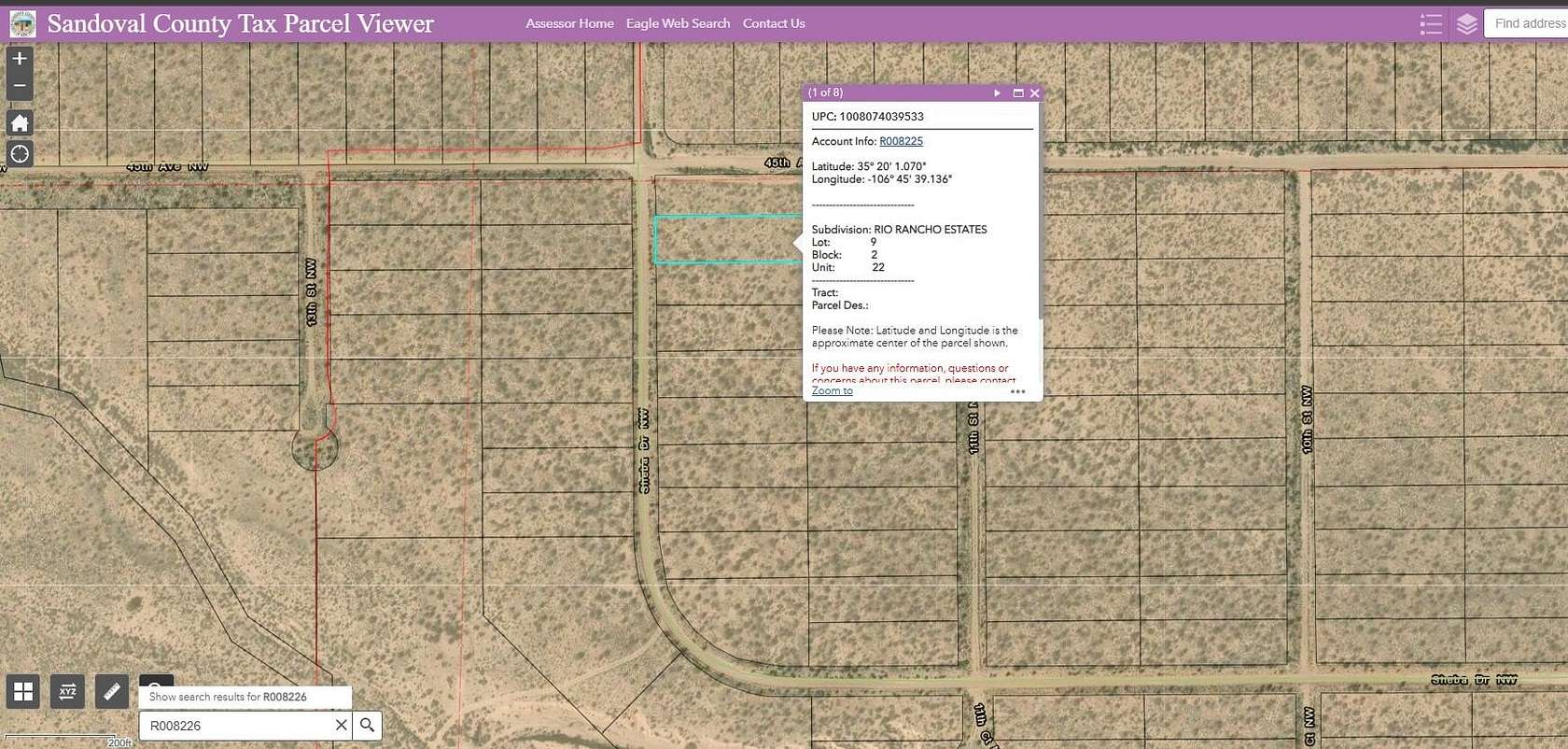The width and height of the screenshot is (1568, 749).
Task: Close the parcel info popup
Action: pyautogui.click(x=1034, y=92)
